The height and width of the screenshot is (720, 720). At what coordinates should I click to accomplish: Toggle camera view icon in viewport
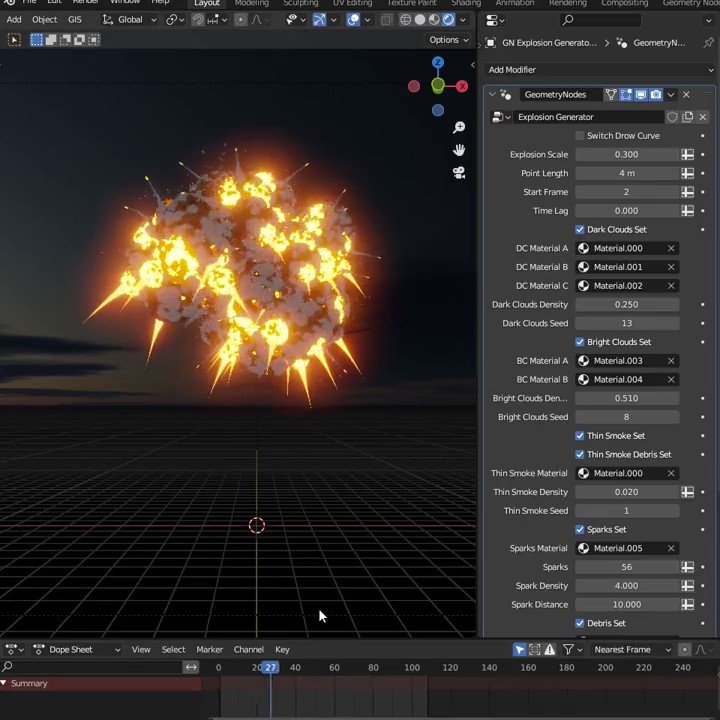[x=459, y=173]
